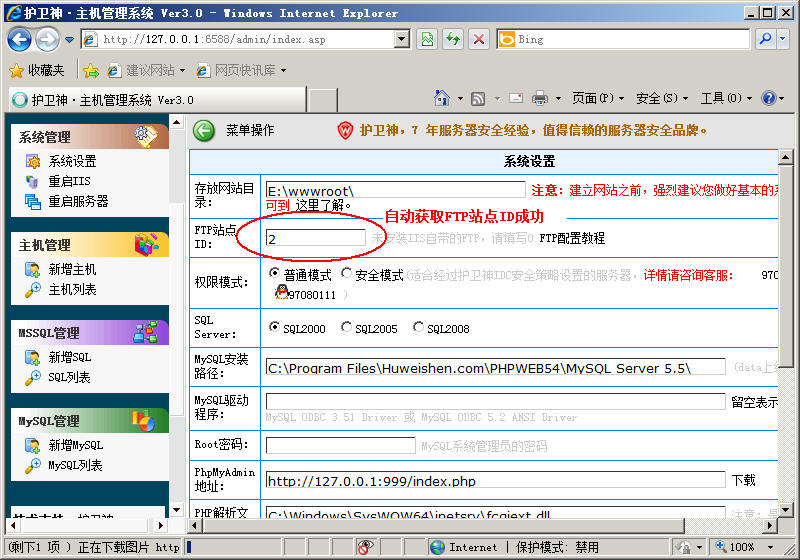The height and width of the screenshot is (560, 800).
Task: Click the favorites star icon
Action: tap(16, 70)
